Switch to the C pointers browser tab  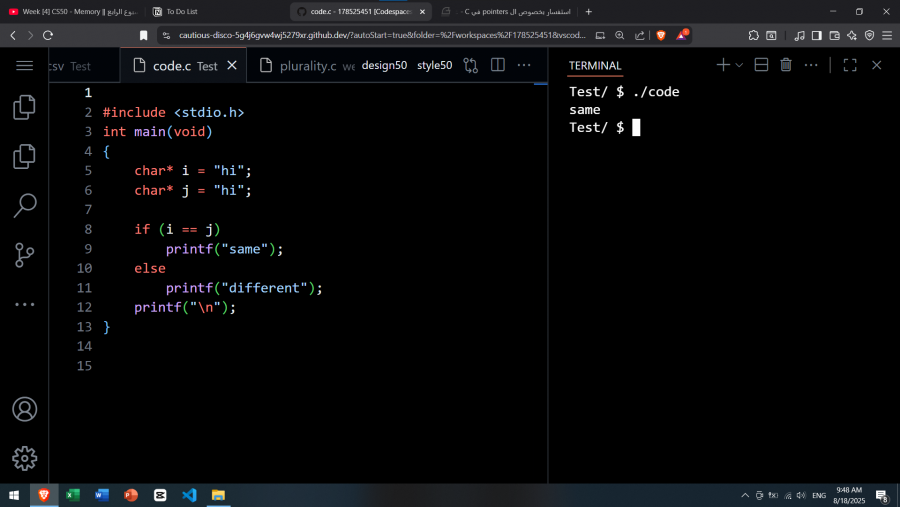[x=506, y=11]
